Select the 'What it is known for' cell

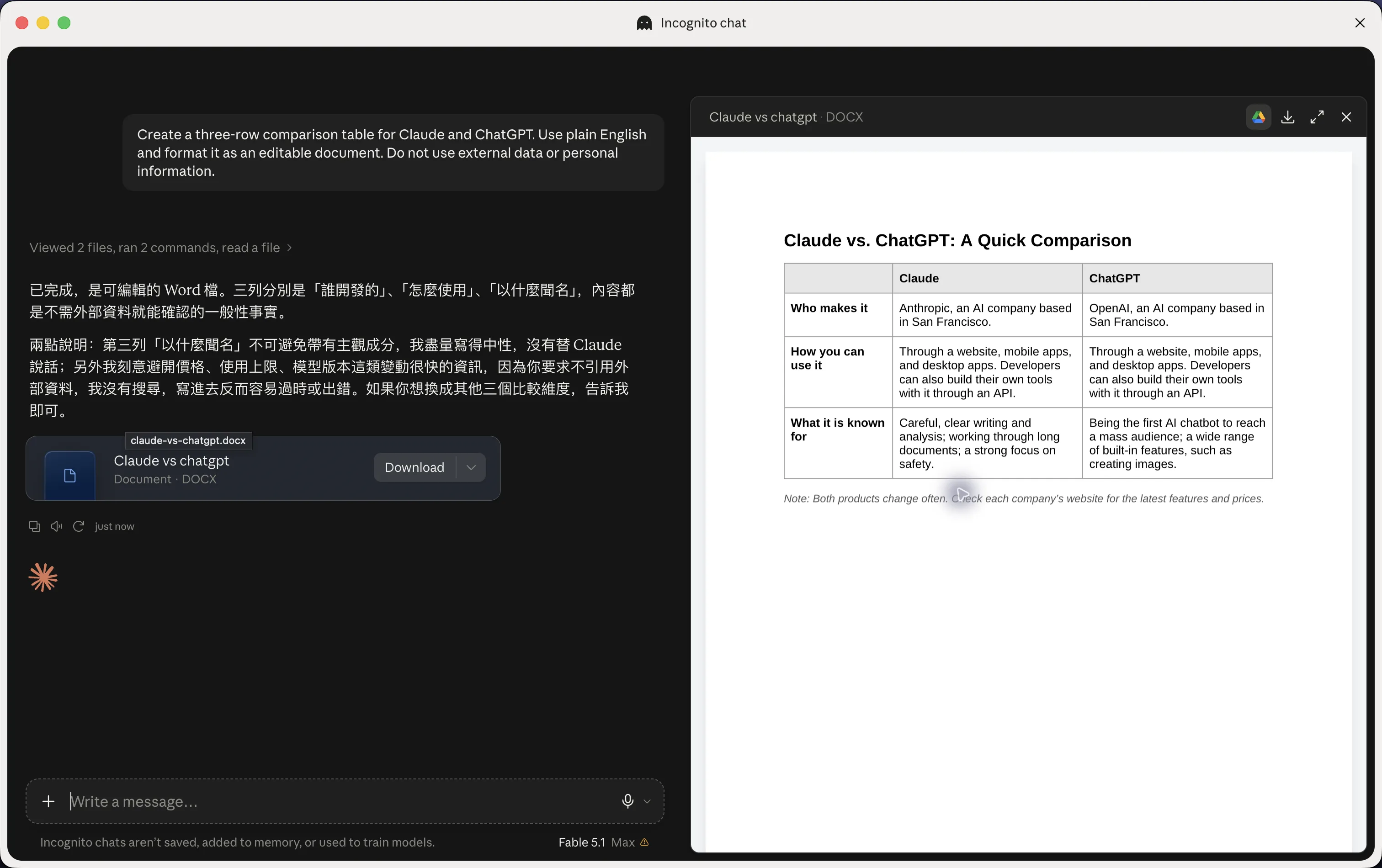pos(838,443)
